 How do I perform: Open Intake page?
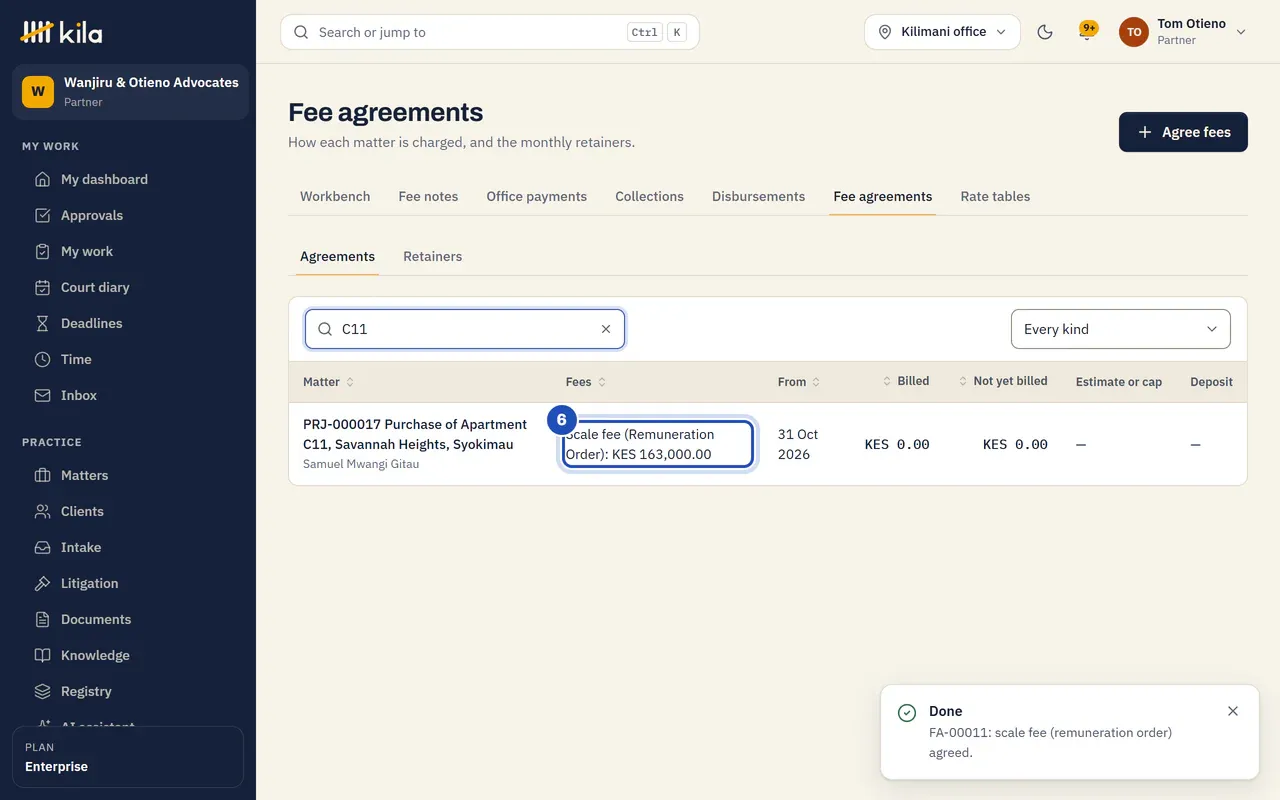coord(128,547)
